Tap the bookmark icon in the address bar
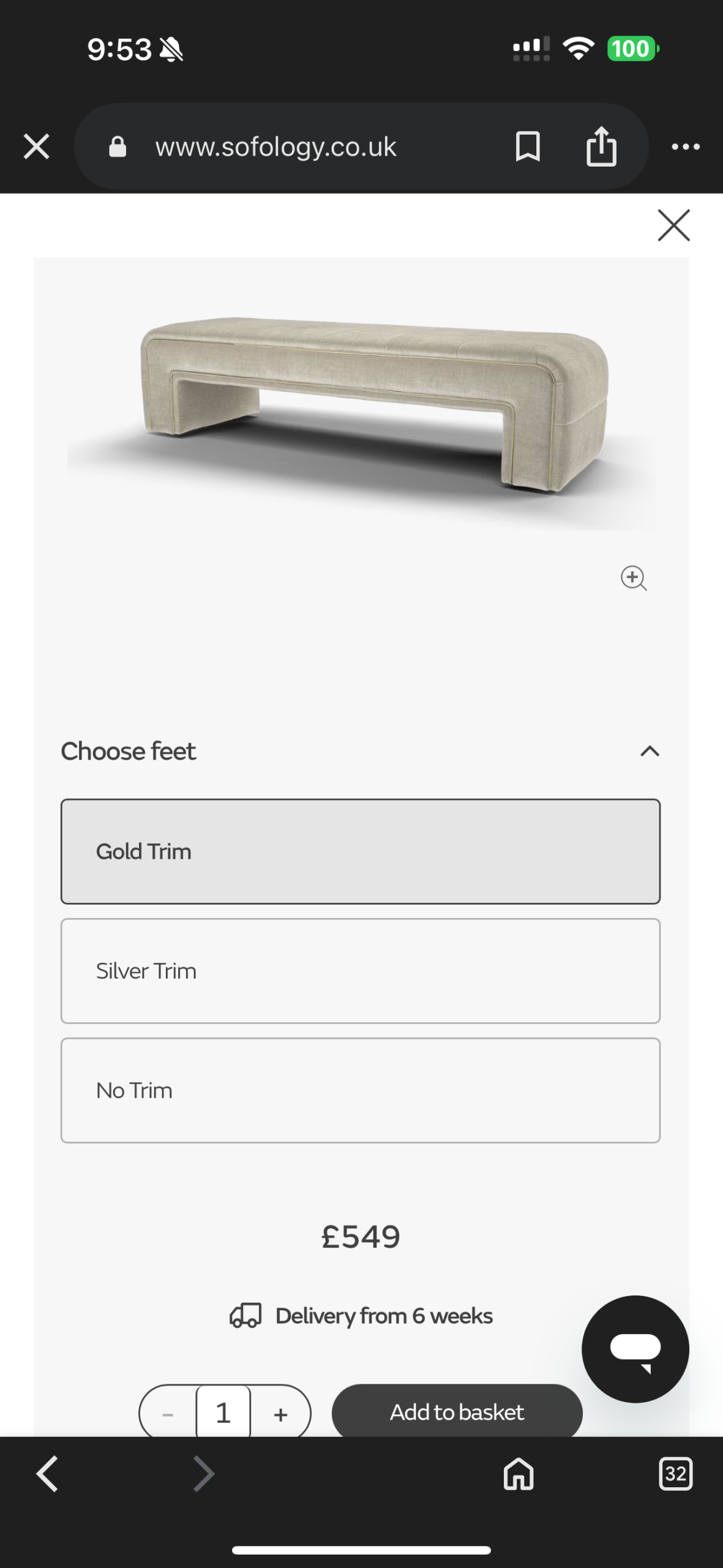 (528, 147)
